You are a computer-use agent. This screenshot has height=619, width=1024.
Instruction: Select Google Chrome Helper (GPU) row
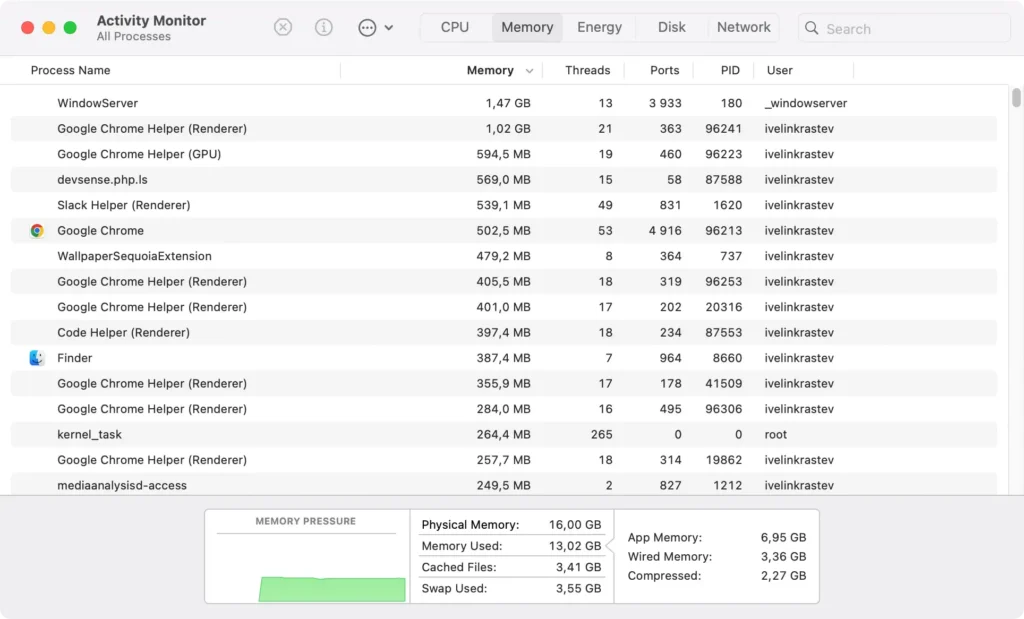coord(504,154)
